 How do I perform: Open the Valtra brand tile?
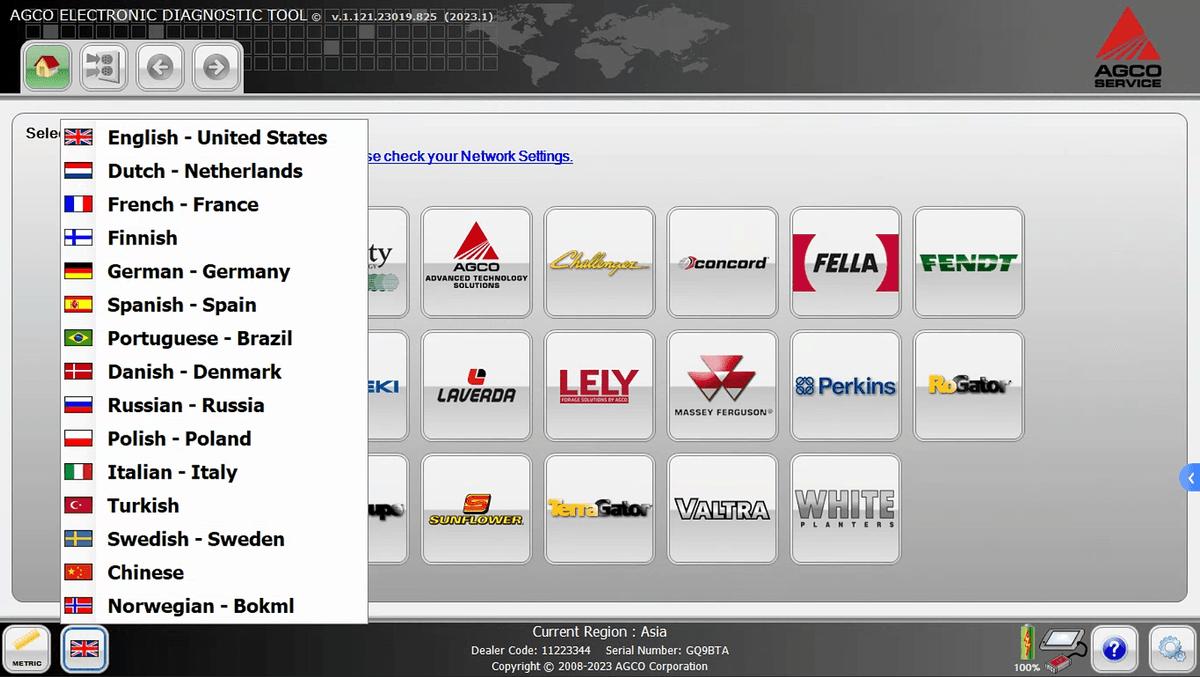pyautogui.click(x=722, y=509)
